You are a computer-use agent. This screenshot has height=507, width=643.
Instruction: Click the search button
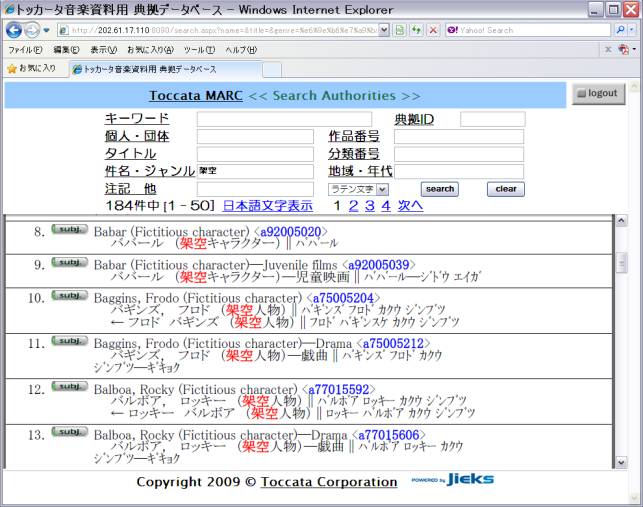click(x=440, y=189)
